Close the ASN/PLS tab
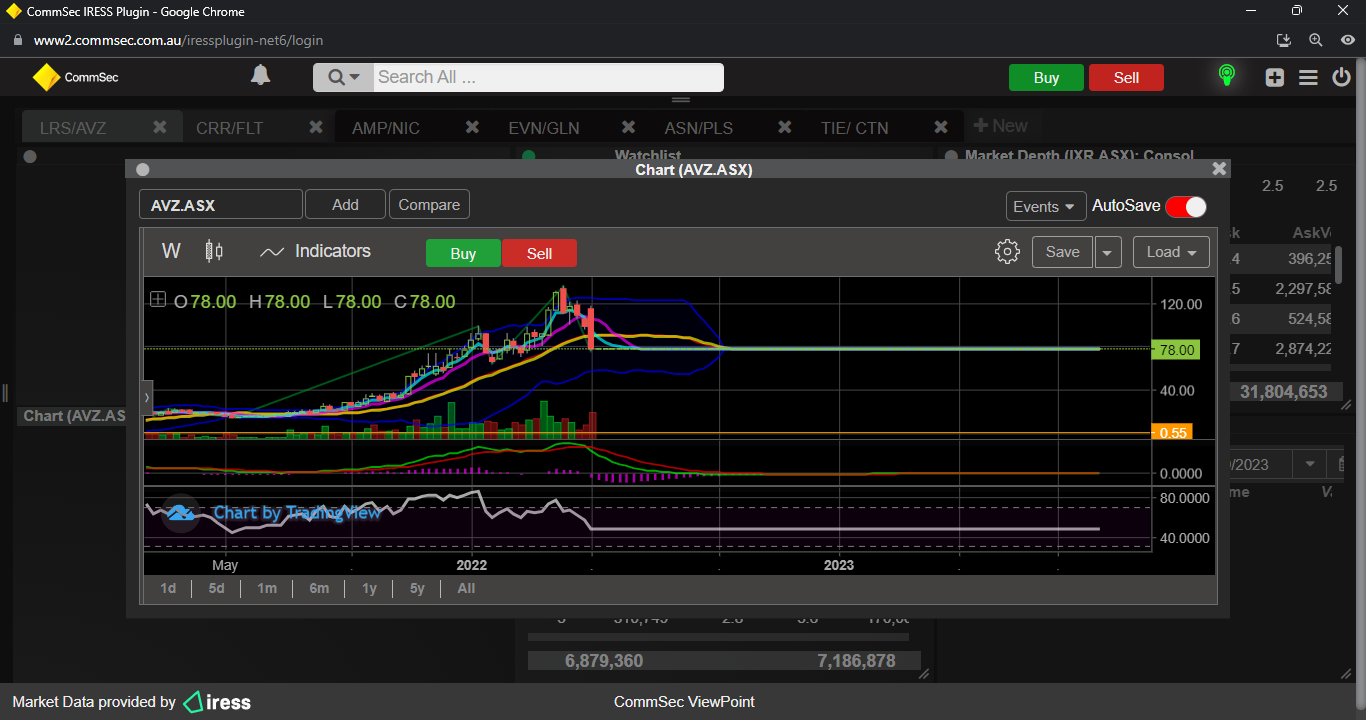Image resolution: width=1366 pixels, height=720 pixels. click(x=785, y=127)
